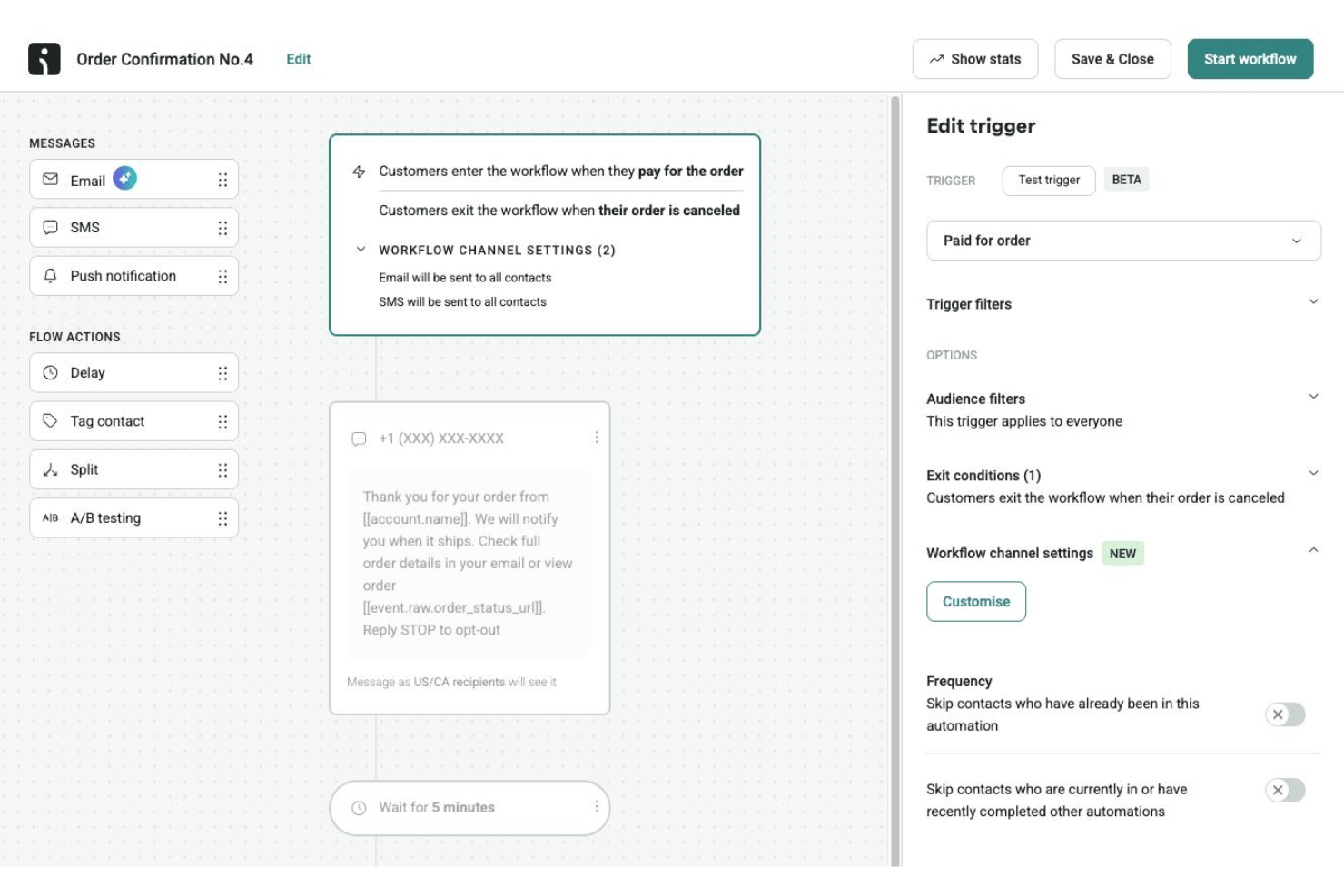The height and width of the screenshot is (896, 1344).
Task: Click the drag handle on Tag contact
Action: (222, 421)
